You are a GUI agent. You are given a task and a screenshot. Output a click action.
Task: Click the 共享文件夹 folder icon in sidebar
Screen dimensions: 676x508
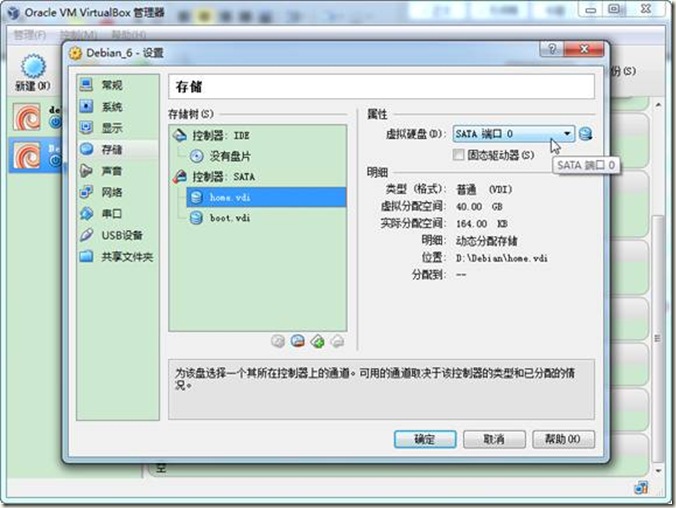point(86,257)
